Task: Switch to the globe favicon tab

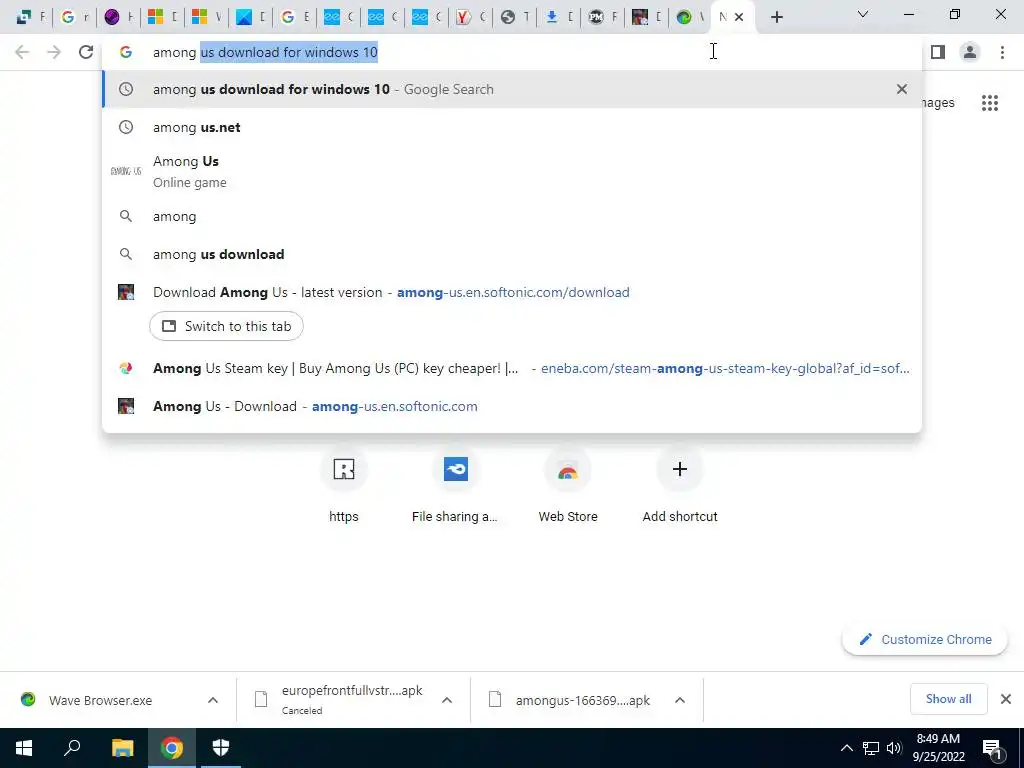Action: pyautogui.click(x=514, y=17)
